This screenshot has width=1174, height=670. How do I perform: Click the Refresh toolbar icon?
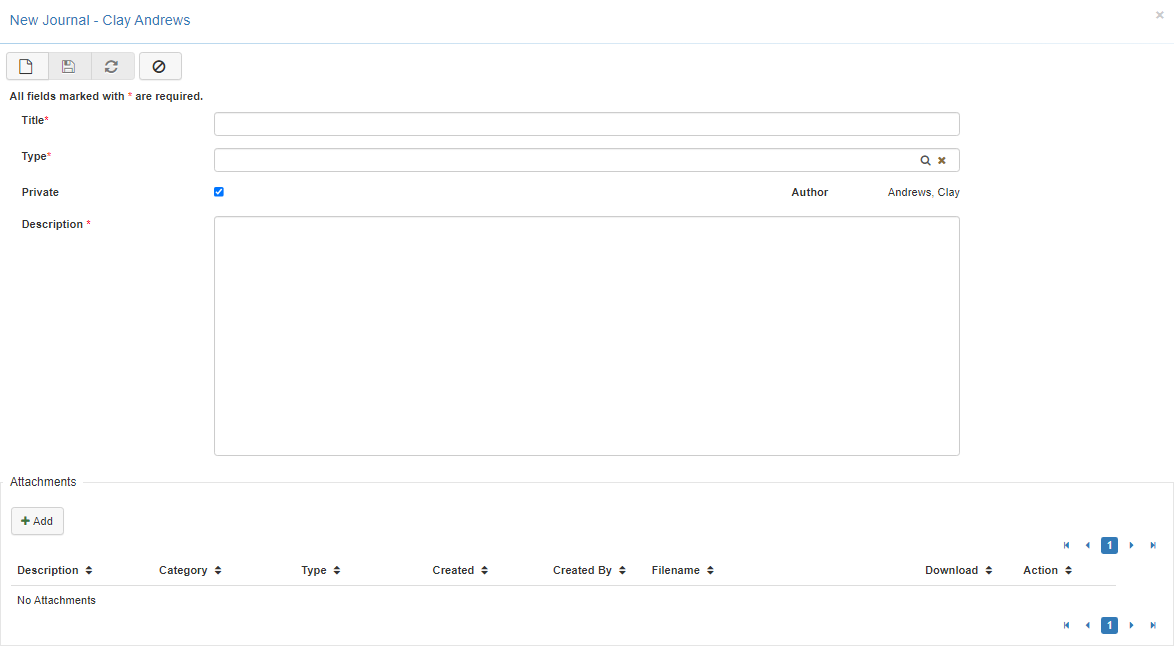[x=112, y=67]
